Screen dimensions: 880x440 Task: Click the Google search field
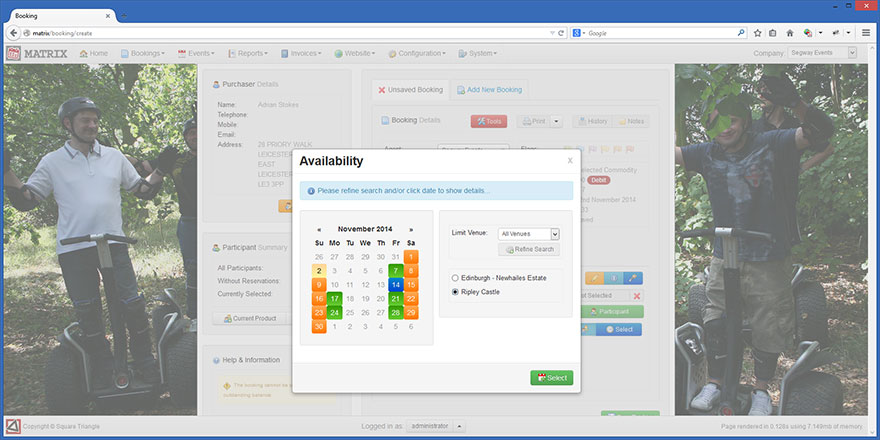tap(661, 33)
